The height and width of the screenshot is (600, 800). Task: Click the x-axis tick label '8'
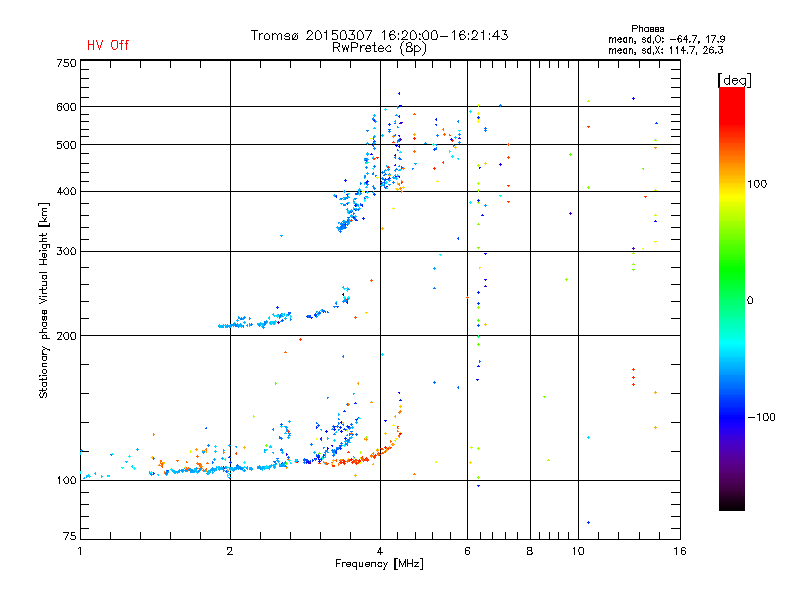tap(530, 551)
